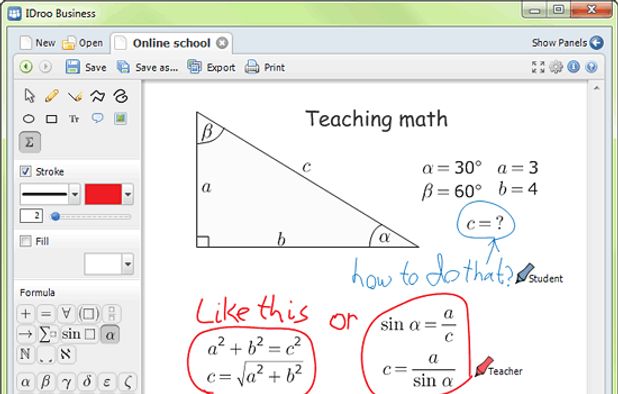Select the arrow pointer tool

tap(29, 96)
